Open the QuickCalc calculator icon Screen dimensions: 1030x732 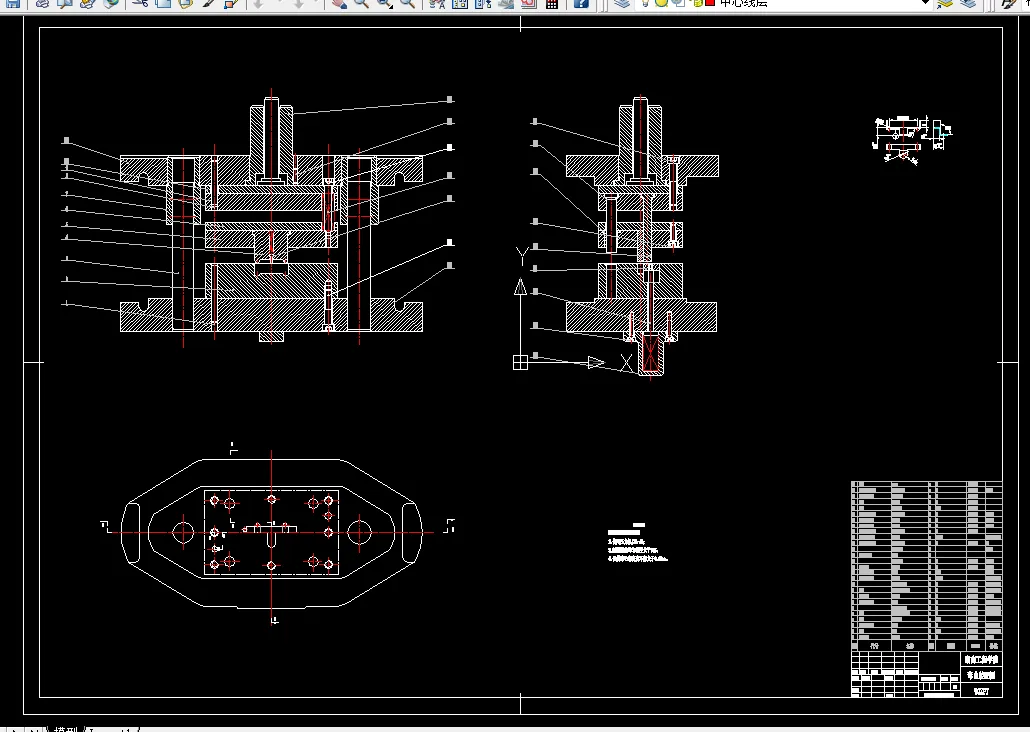552,3
